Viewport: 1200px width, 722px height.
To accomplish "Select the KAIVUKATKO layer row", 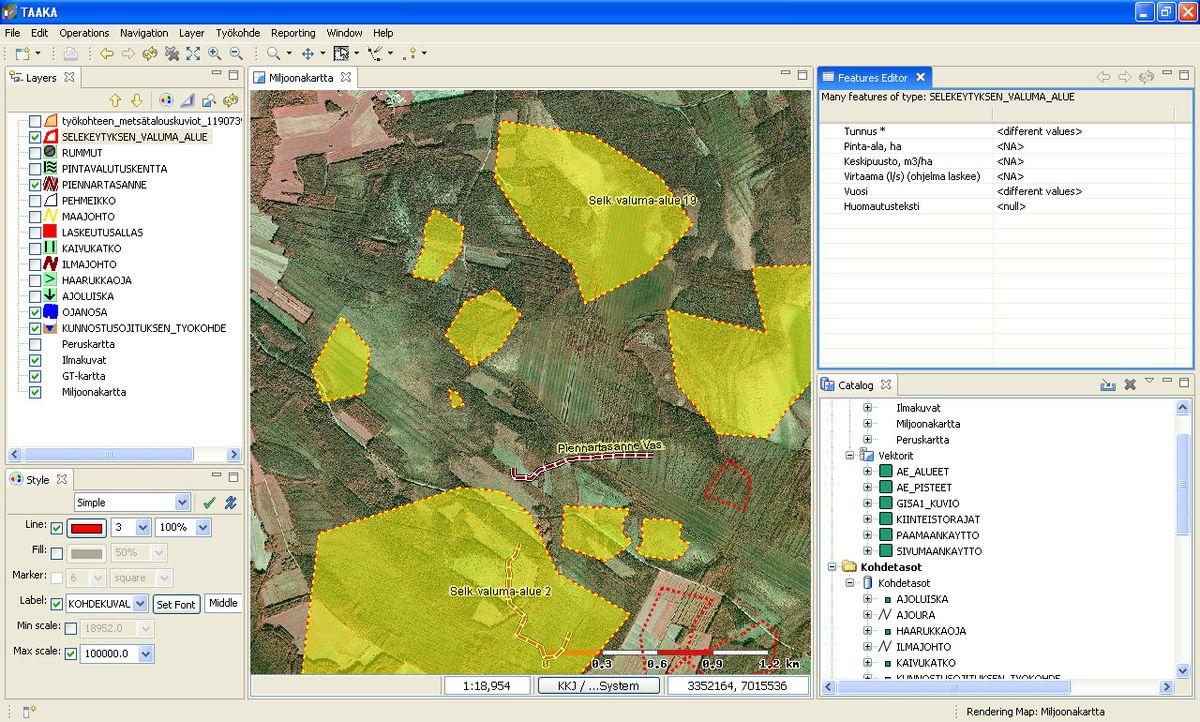I will tap(91, 249).
